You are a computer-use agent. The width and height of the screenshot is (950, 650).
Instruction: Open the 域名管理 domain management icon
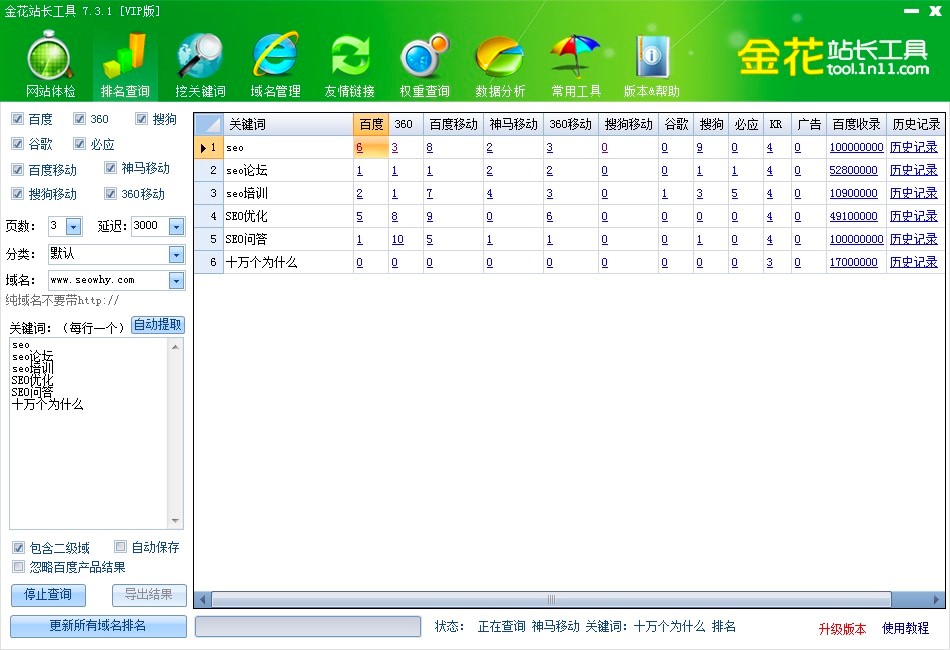(x=275, y=58)
